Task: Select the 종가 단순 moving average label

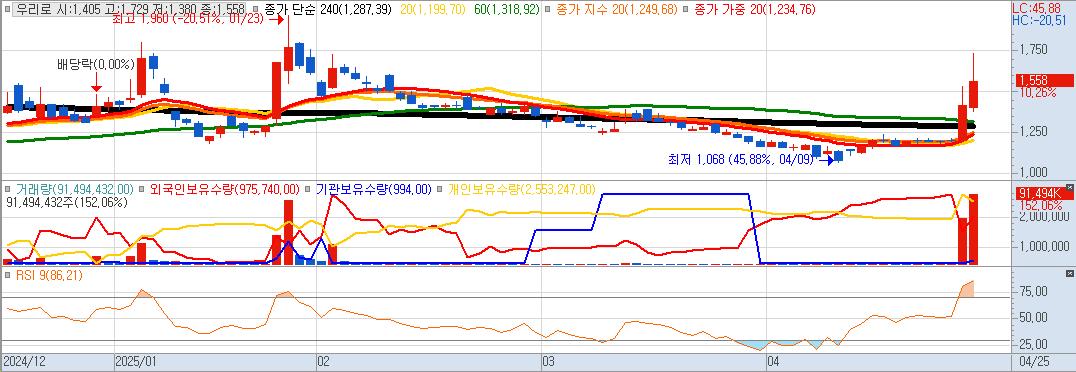Action: (x=327, y=10)
